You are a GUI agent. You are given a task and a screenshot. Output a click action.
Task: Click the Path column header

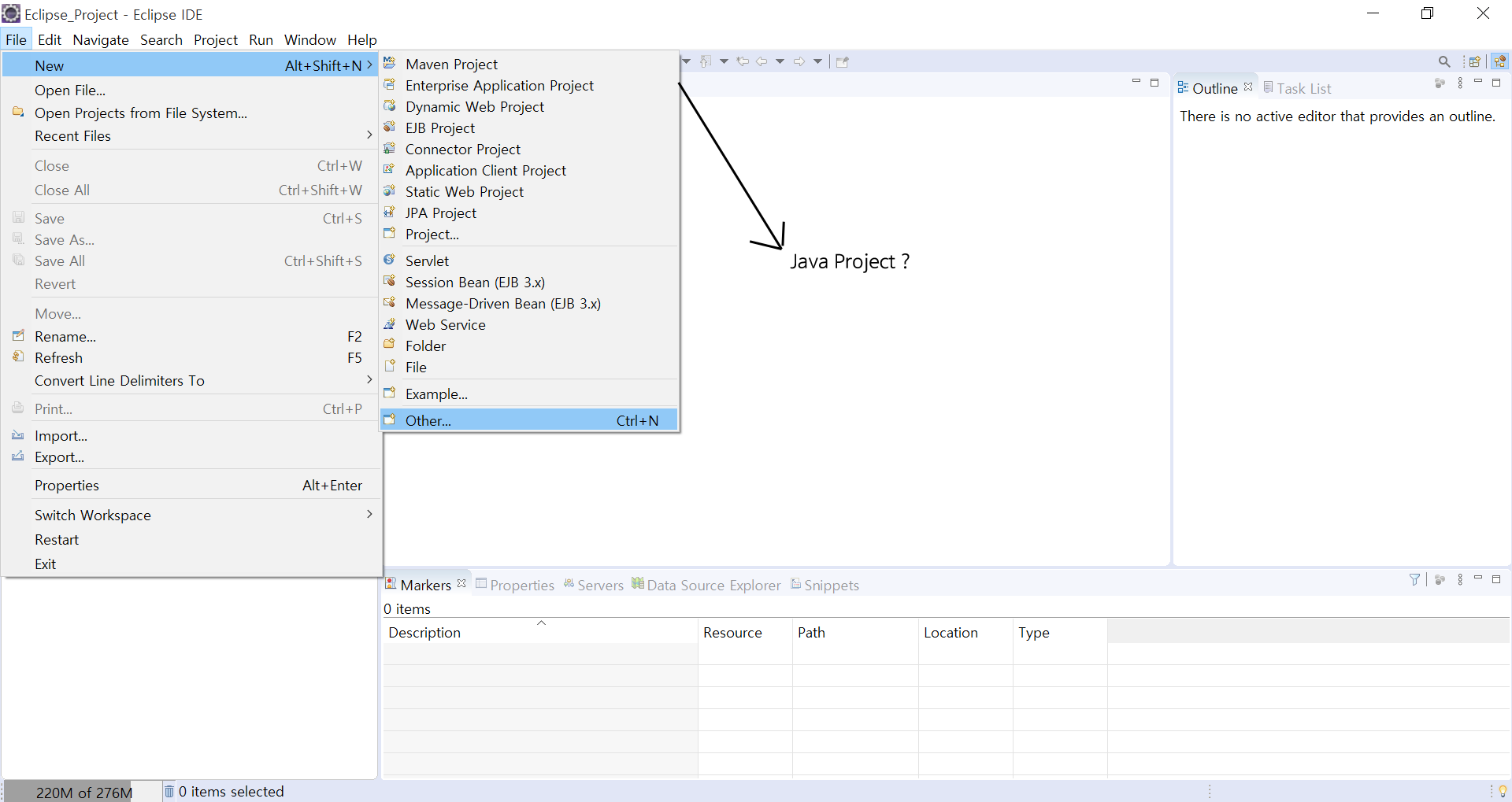coord(855,632)
